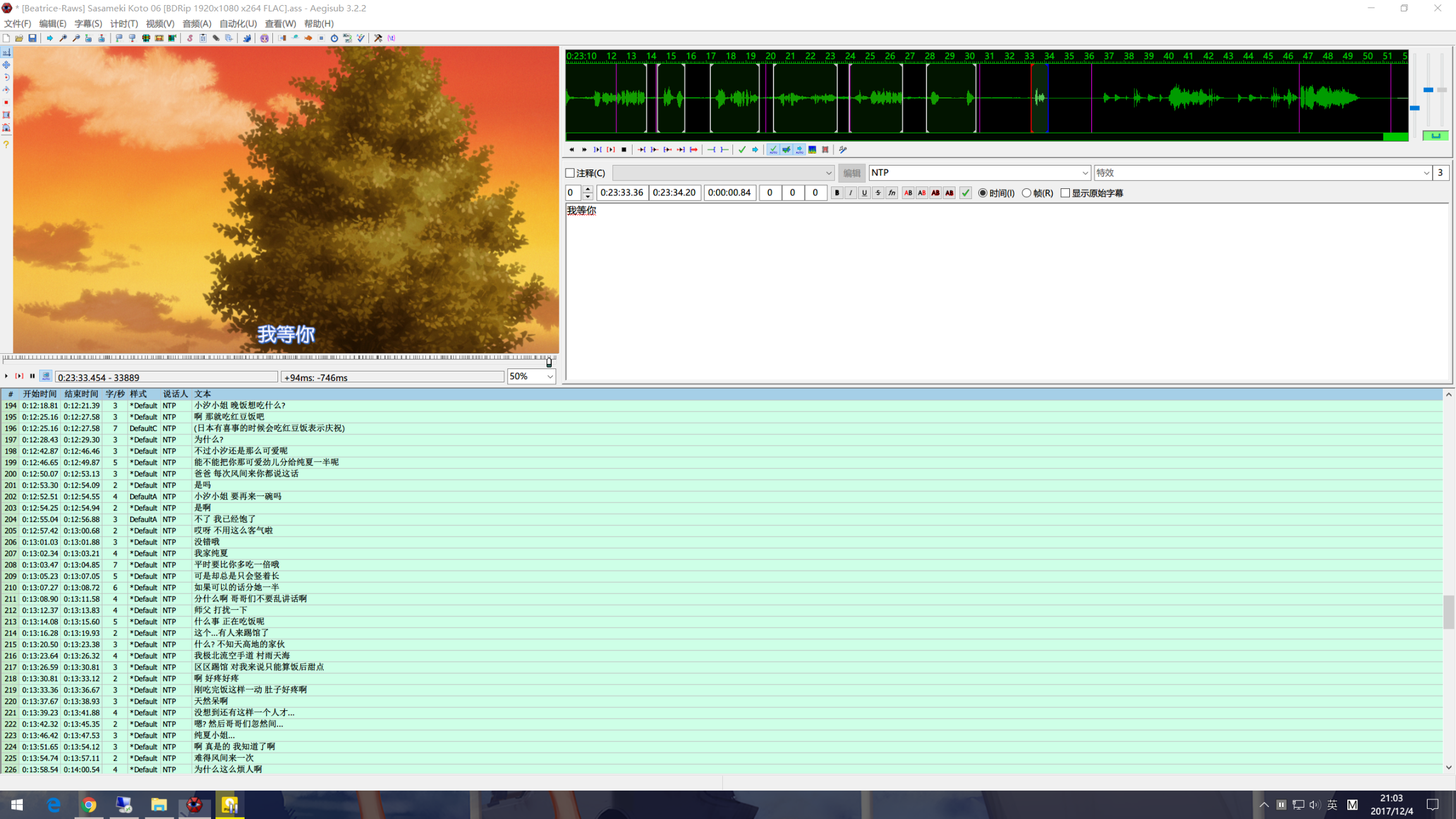Image resolution: width=1456 pixels, height=819 pixels.
Task: Click the shadow color AB button
Action: (x=949, y=193)
